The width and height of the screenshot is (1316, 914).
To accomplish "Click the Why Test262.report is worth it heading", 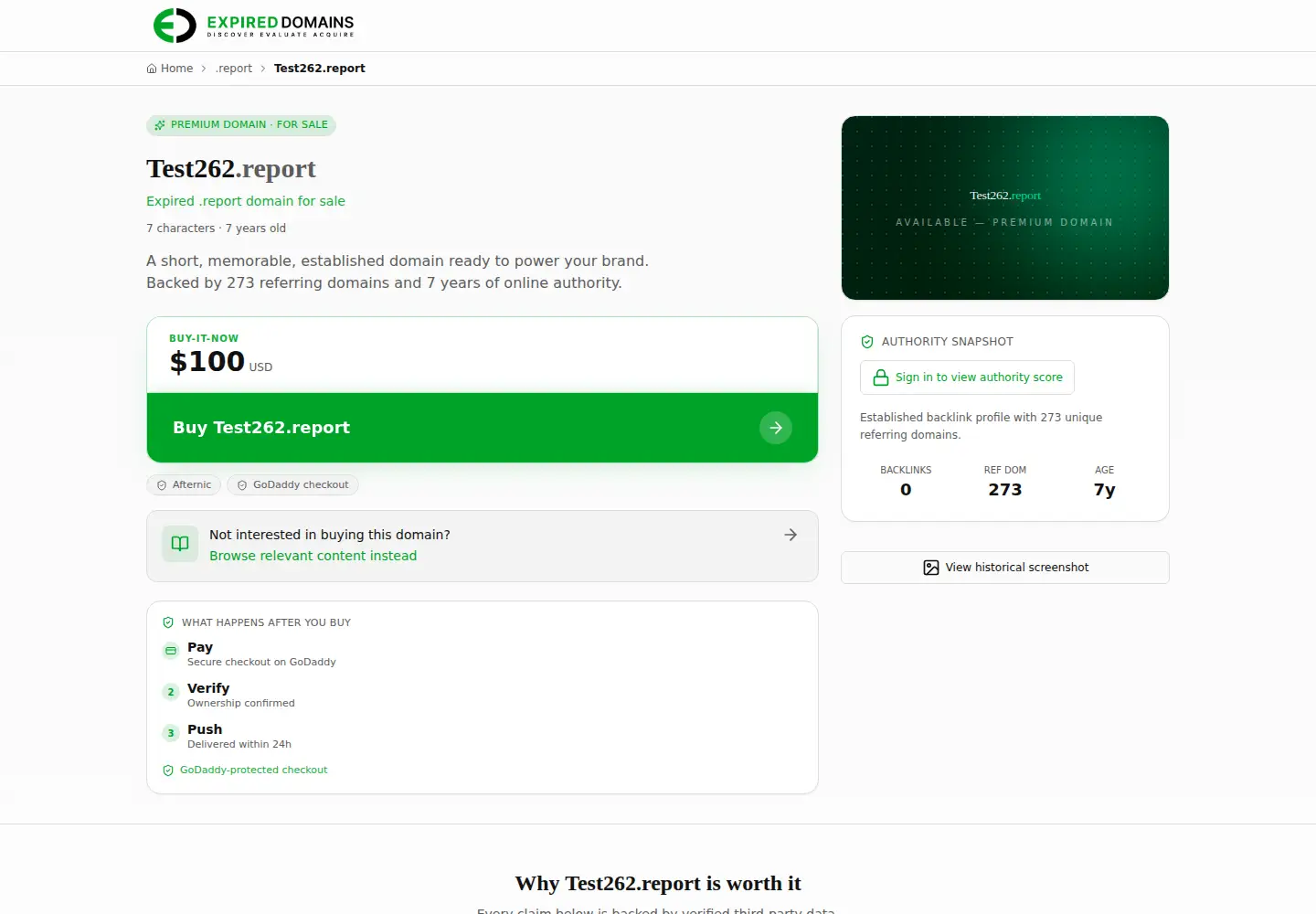I will point(658,884).
